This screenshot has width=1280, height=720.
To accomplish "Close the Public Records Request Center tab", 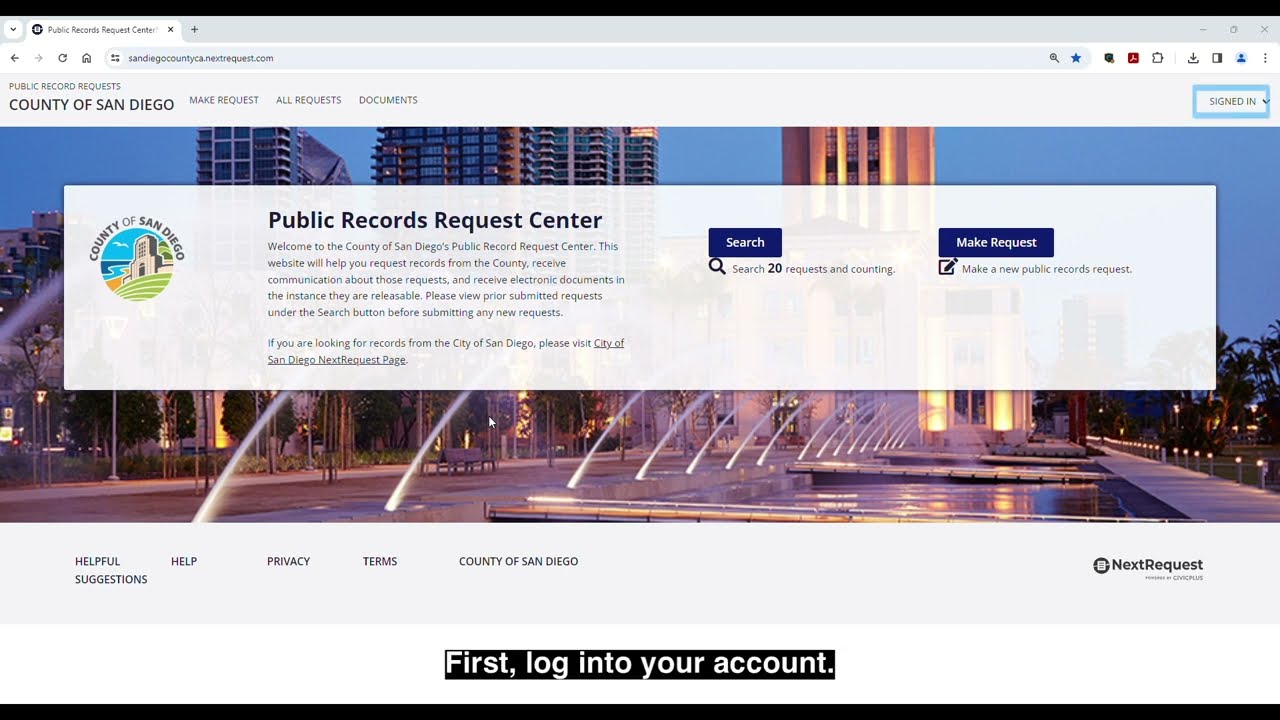I will (170, 29).
